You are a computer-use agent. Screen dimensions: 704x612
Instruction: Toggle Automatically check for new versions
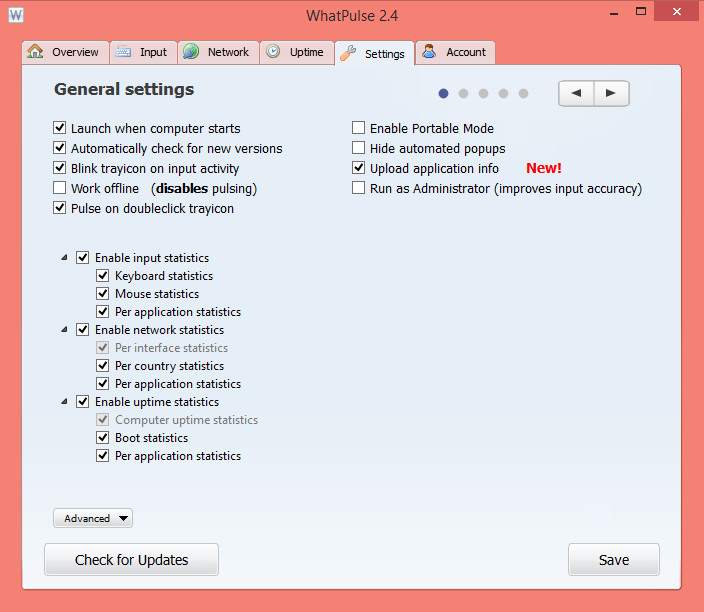pyautogui.click(x=60, y=148)
